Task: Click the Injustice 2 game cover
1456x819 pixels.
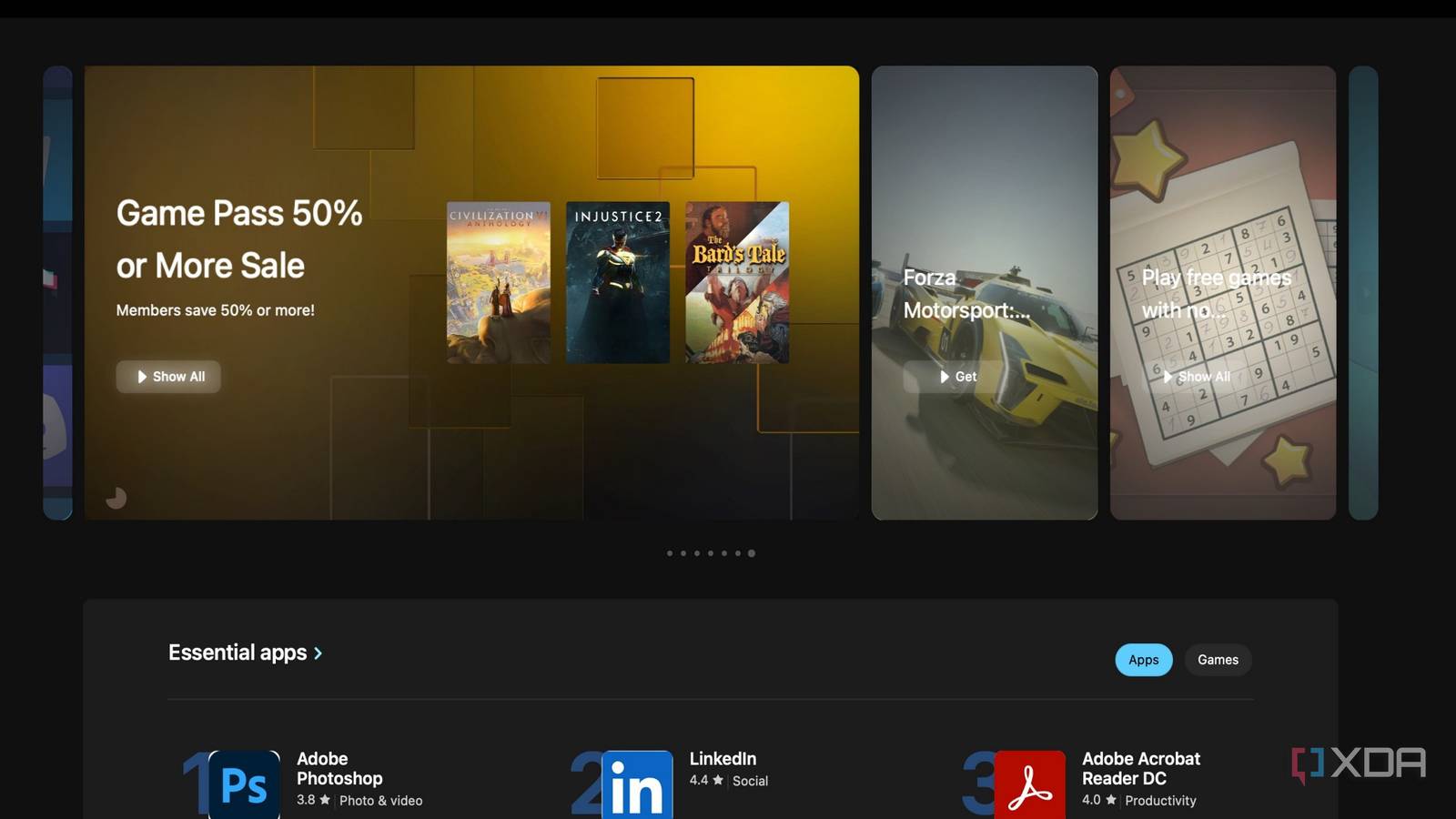Action: click(x=618, y=283)
